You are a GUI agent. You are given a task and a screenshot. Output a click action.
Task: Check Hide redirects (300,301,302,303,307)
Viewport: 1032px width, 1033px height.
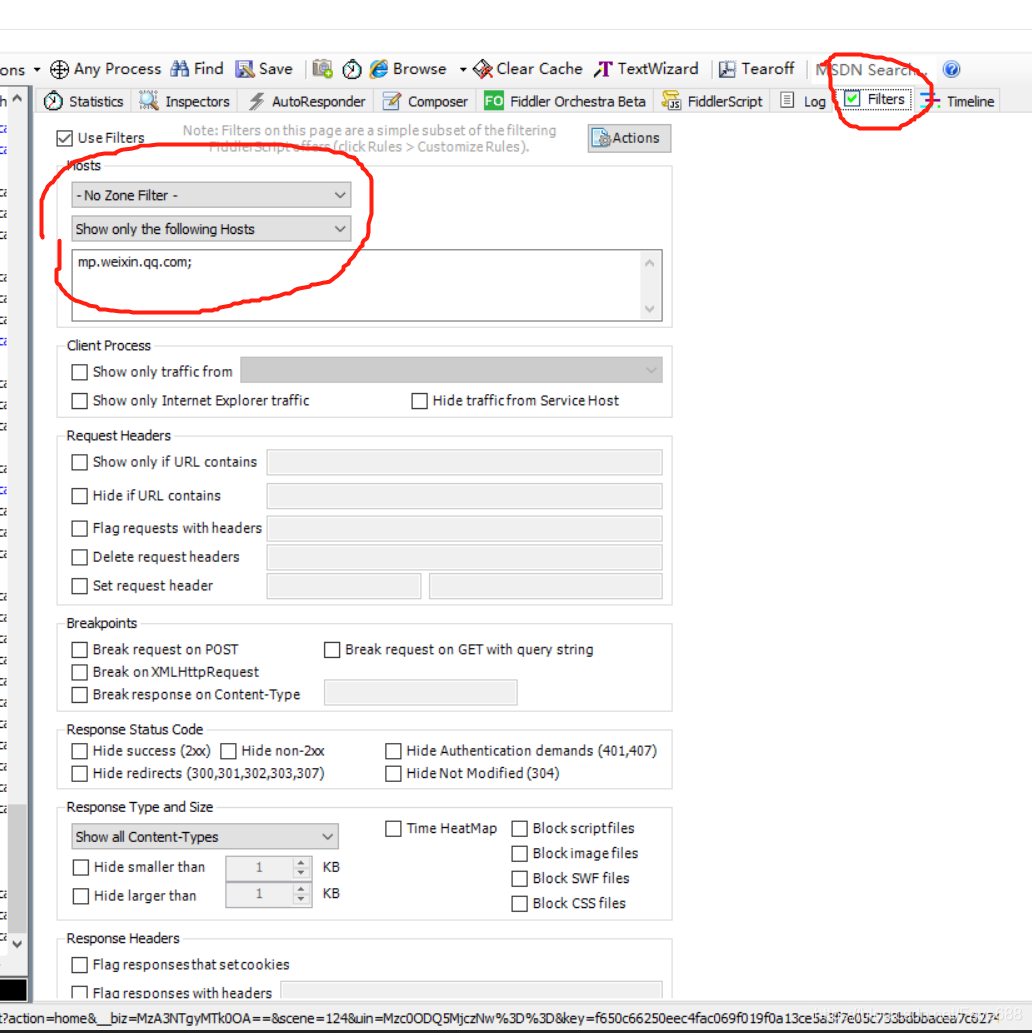click(80, 773)
